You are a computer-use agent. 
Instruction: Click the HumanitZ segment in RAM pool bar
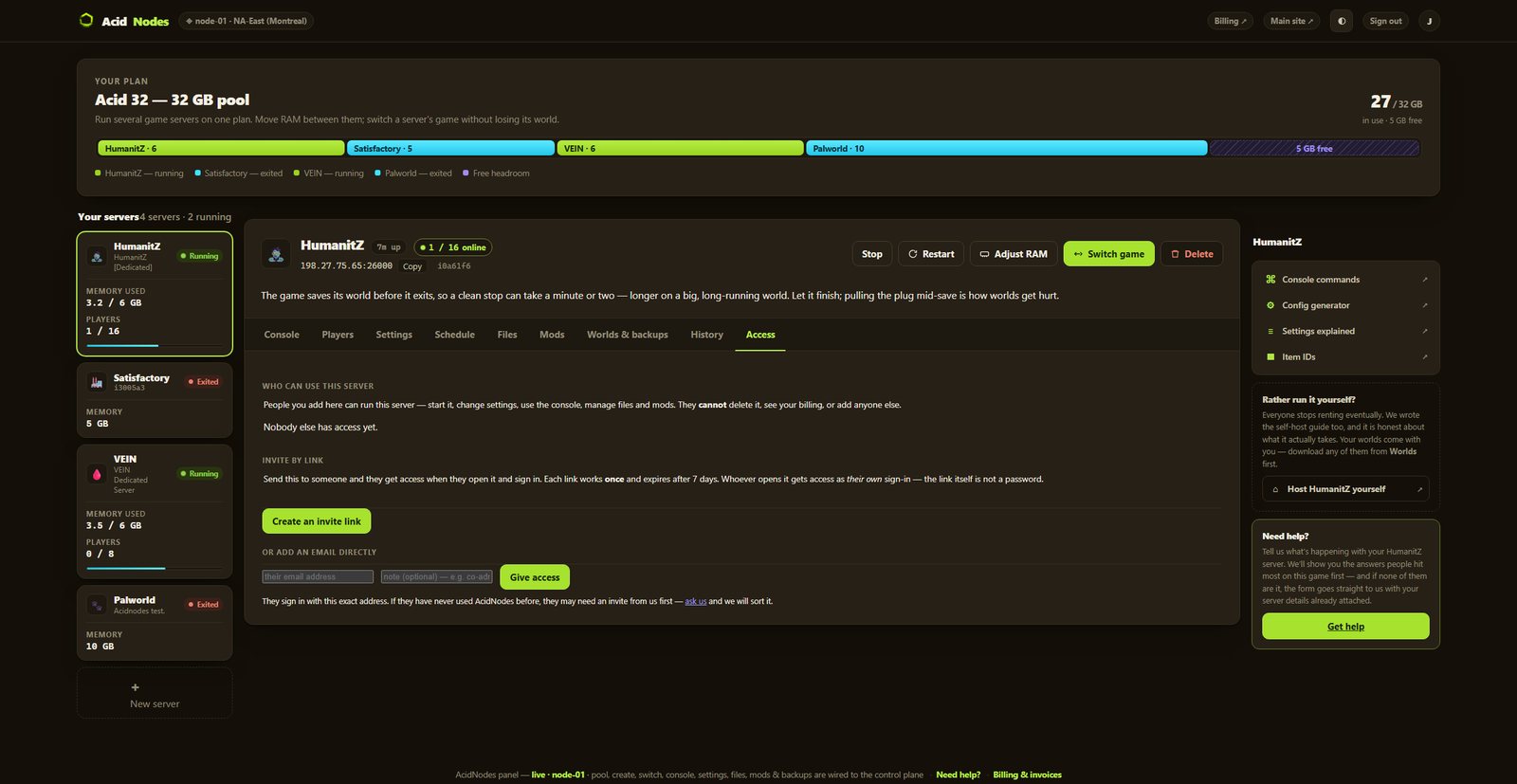(x=221, y=148)
